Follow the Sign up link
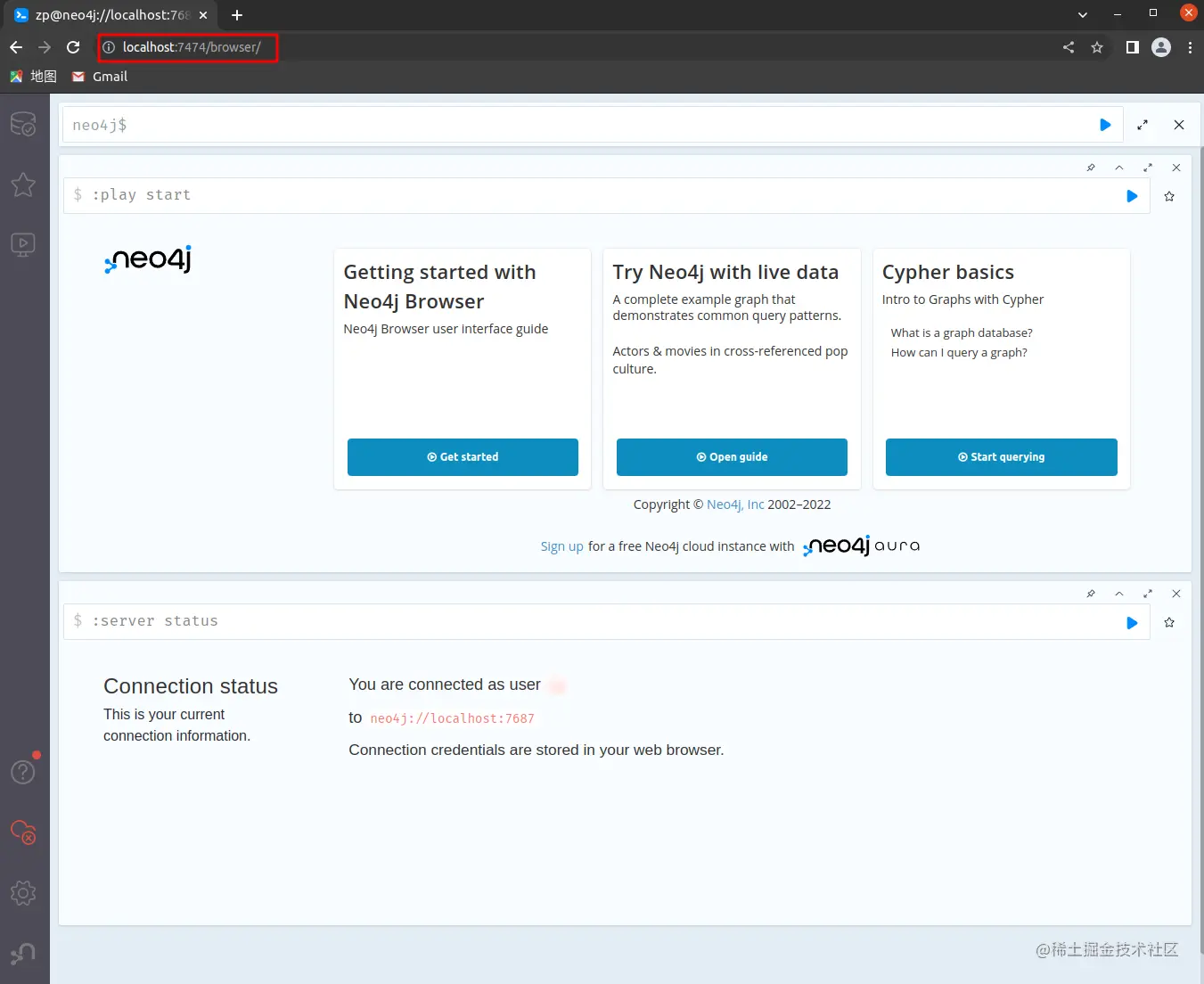Screen dimensions: 1204x984 (561, 546)
